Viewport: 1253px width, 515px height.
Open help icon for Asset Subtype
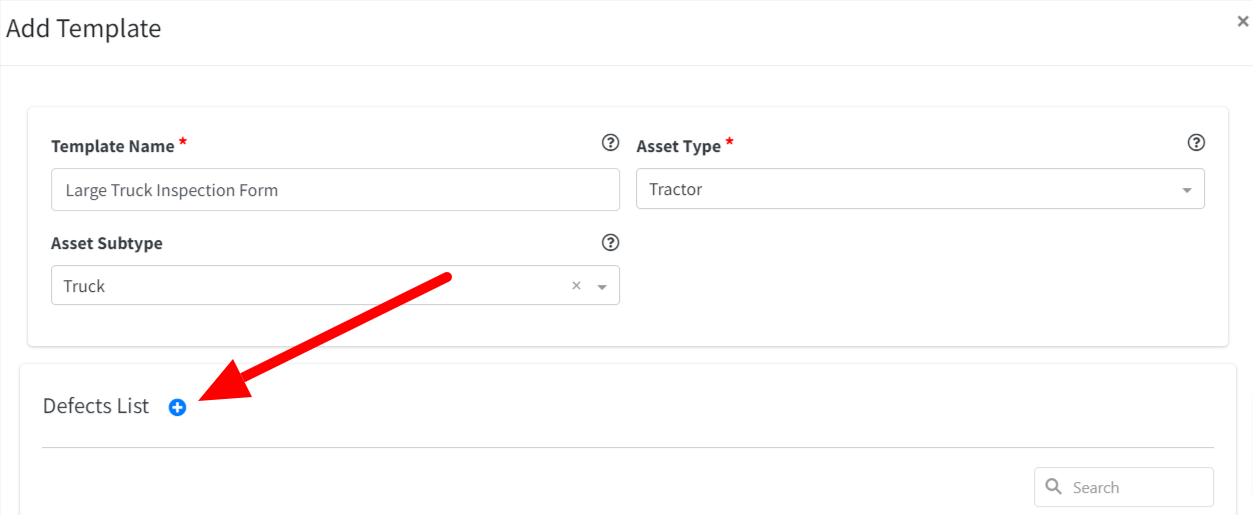610,242
